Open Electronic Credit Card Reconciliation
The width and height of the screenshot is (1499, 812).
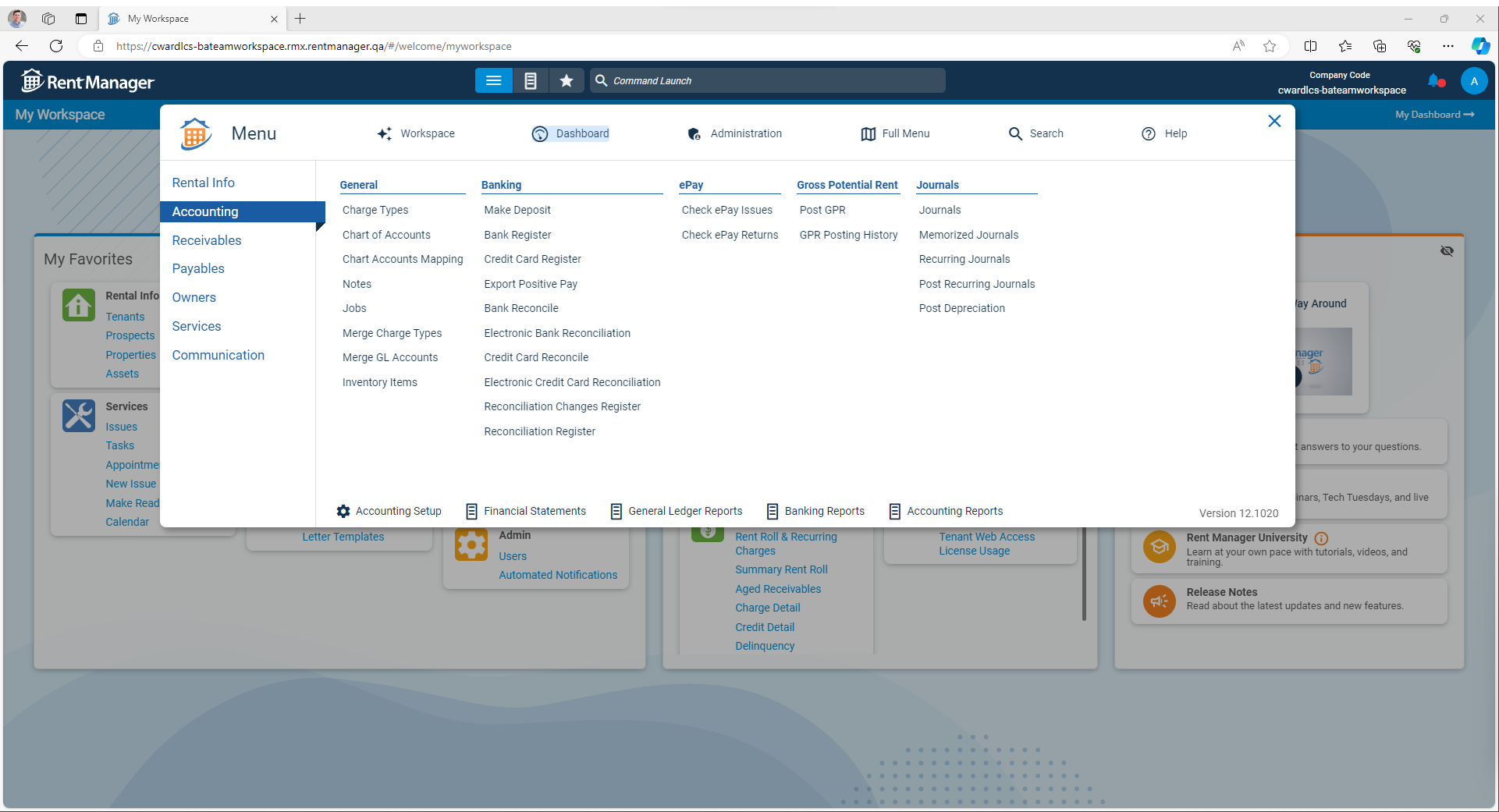tap(572, 382)
